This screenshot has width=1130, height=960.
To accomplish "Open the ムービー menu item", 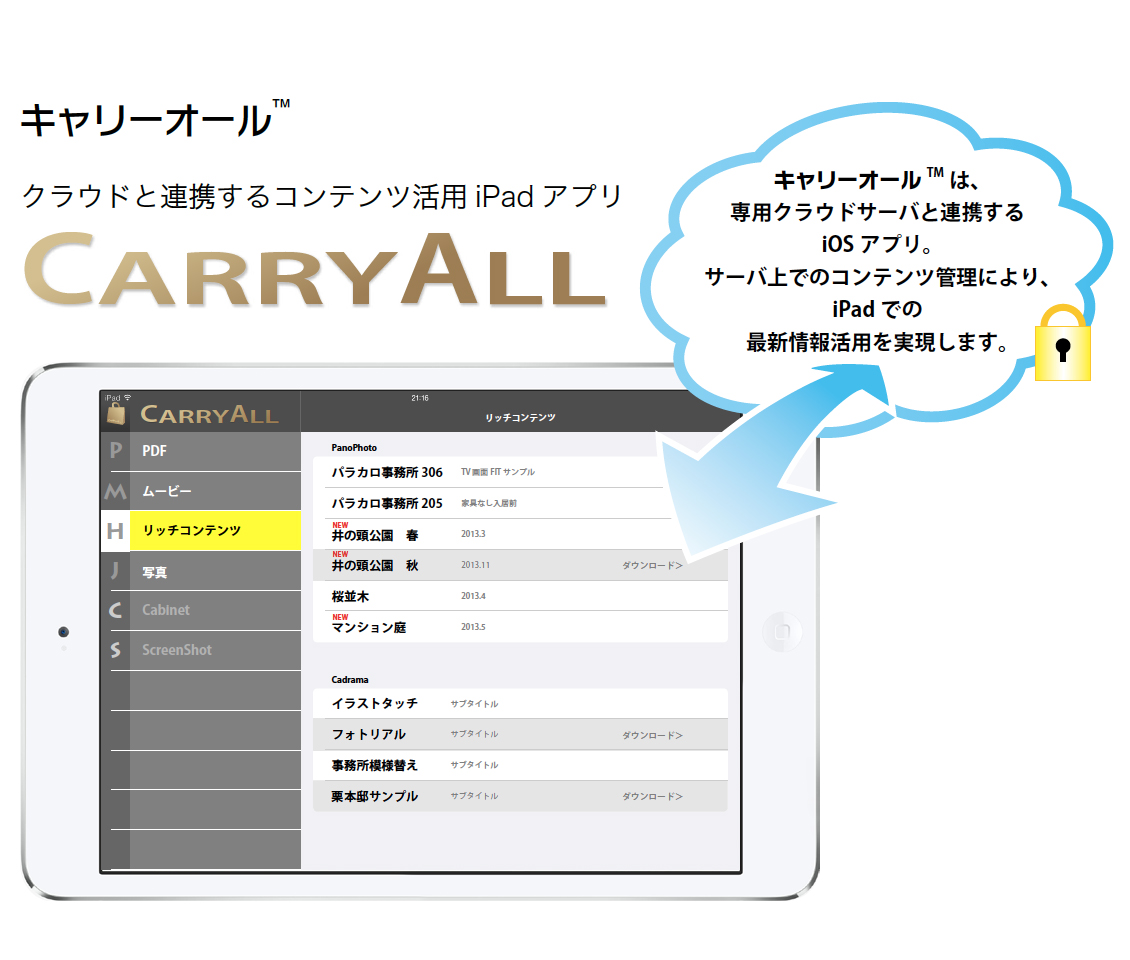I will pyautogui.click(x=215, y=492).
